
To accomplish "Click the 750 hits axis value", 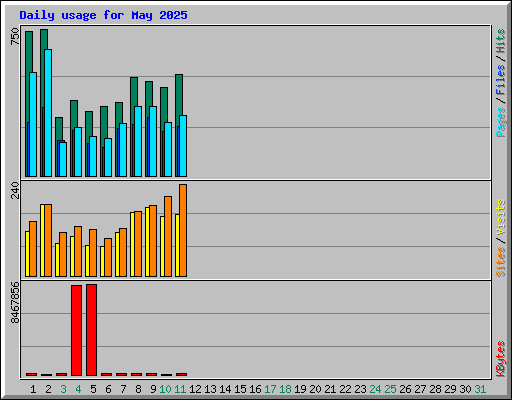I will click(x=15, y=36).
